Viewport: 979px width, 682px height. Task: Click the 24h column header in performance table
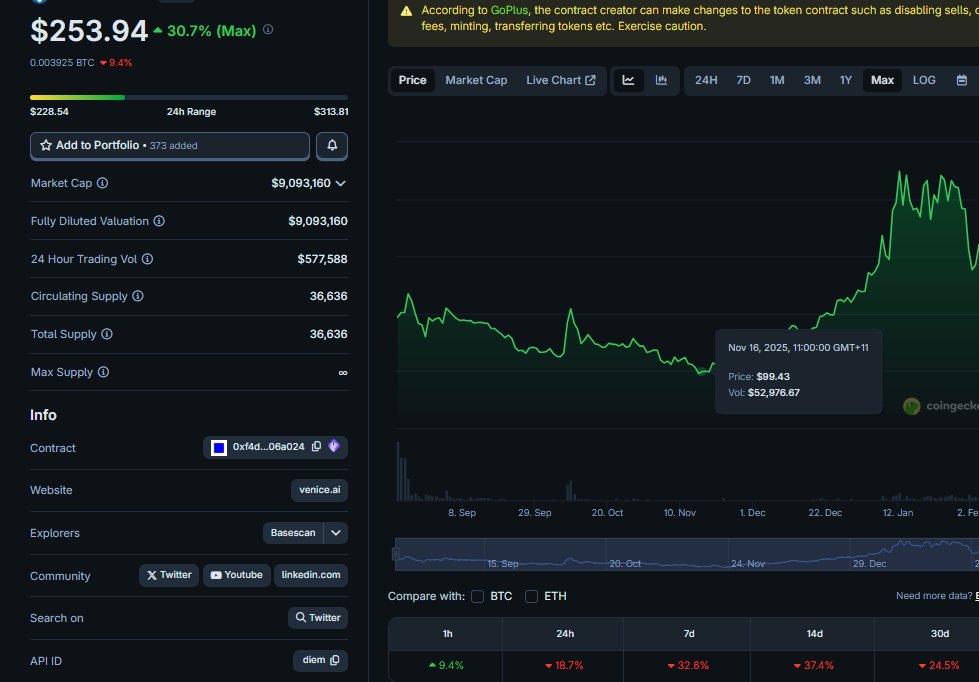565,634
